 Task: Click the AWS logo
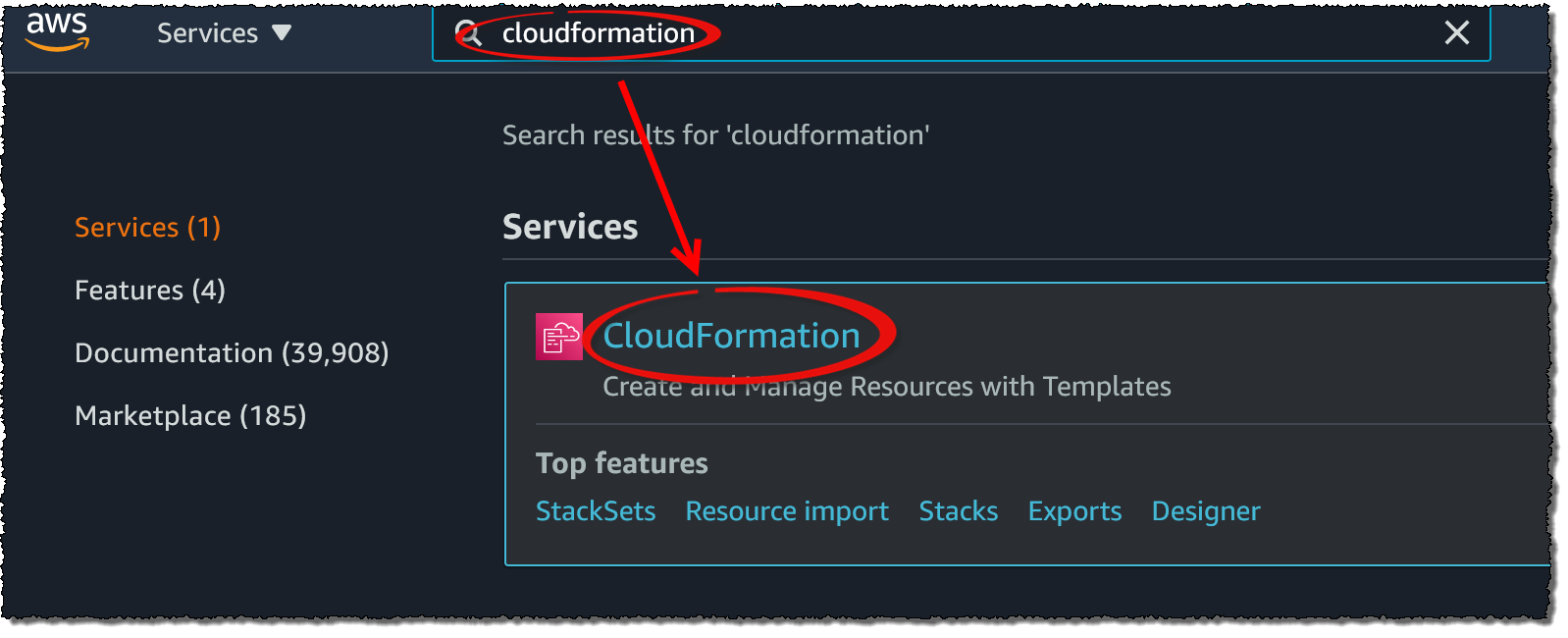(x=57, y=30)
